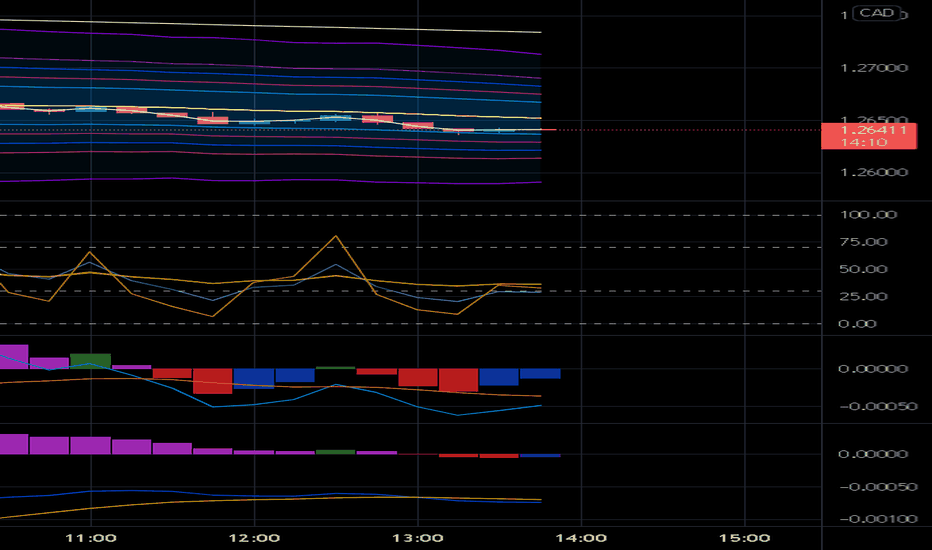The width and height of the screenshot is (932, 550).
Task: Click the 75.00 oscillator scale label
Action: coord(862,242)
